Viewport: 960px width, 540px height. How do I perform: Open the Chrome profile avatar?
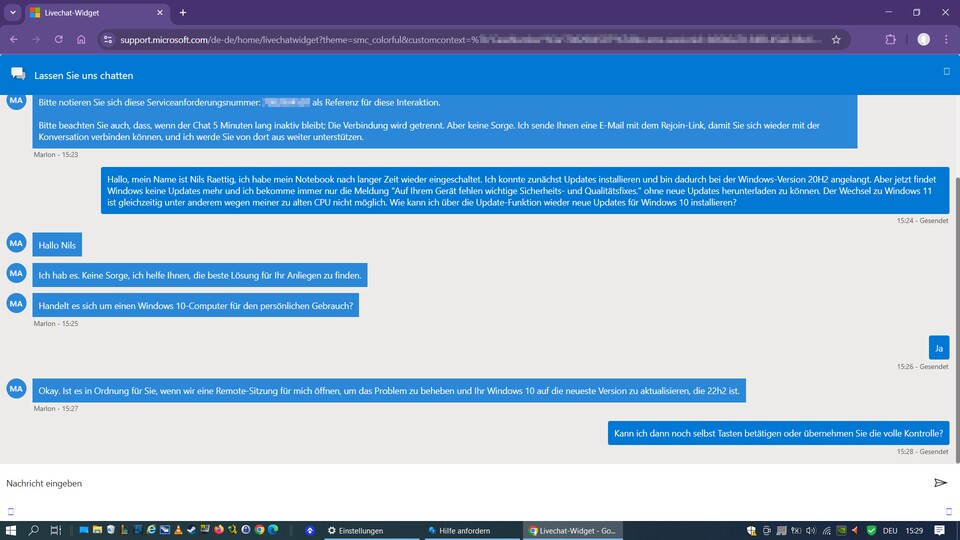click(923, 39)
